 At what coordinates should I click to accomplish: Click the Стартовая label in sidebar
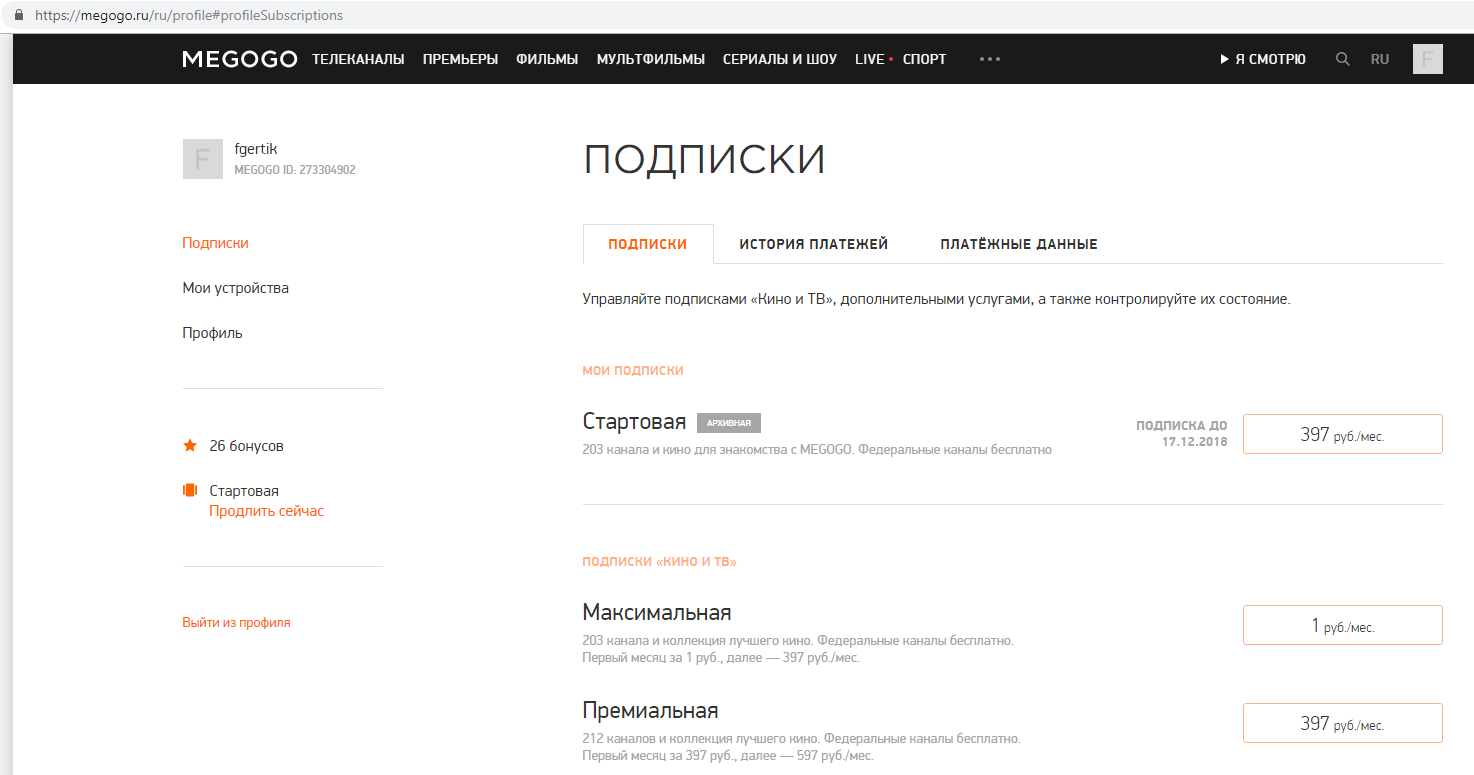(244, 491)
